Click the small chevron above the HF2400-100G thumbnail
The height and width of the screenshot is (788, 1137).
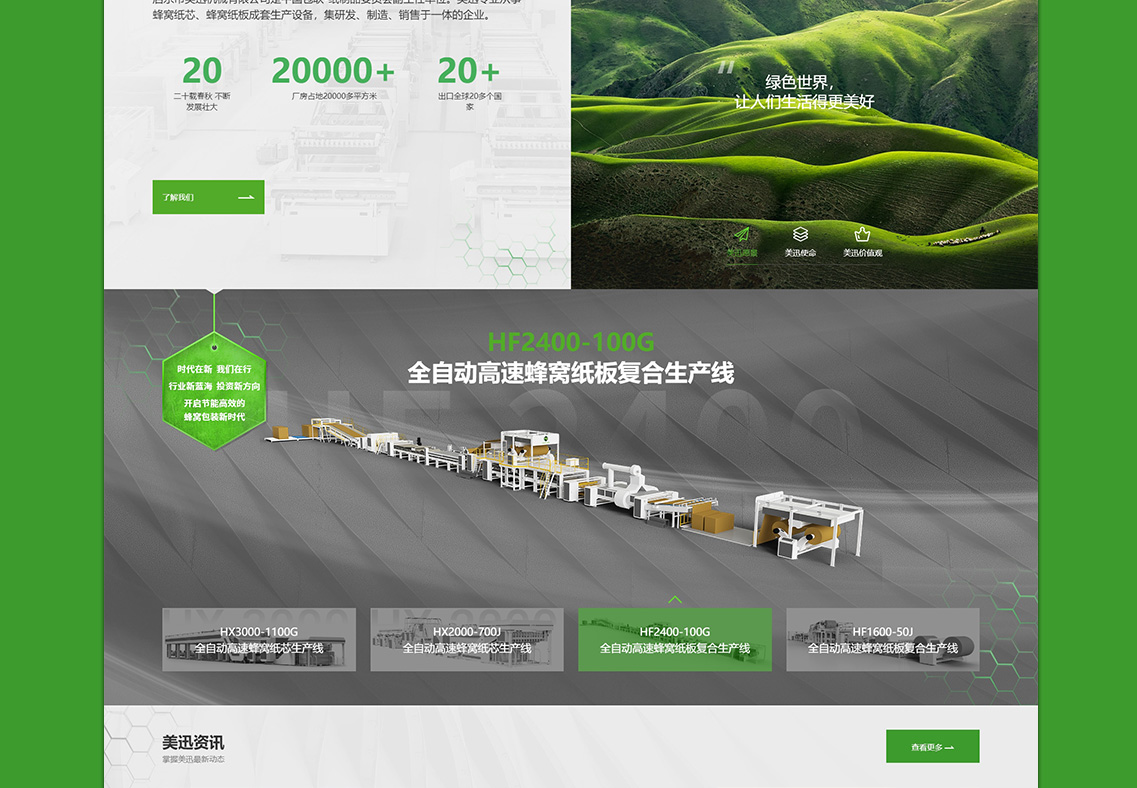tap(674, 600)
